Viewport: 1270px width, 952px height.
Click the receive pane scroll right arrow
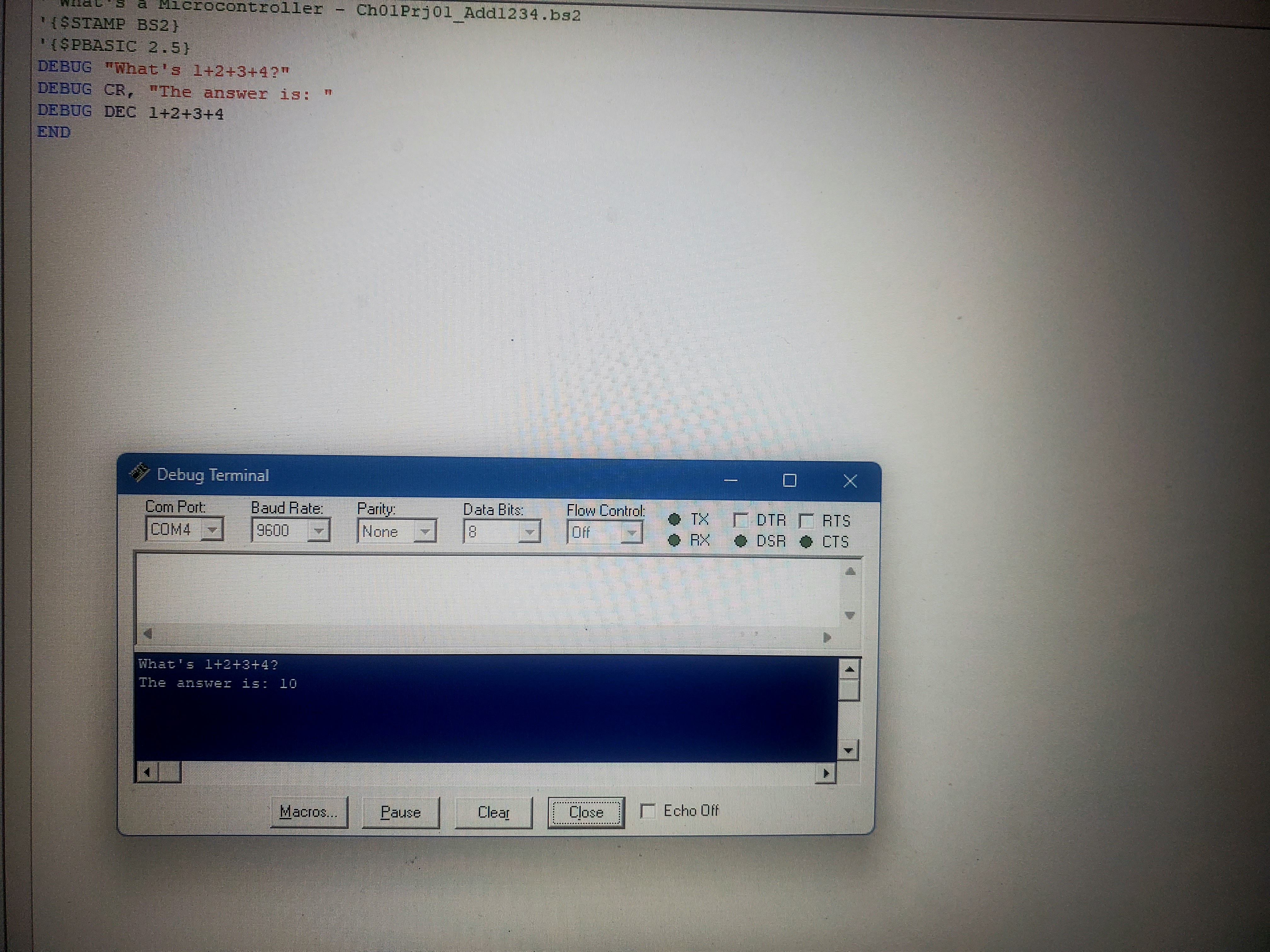point(826,773)
